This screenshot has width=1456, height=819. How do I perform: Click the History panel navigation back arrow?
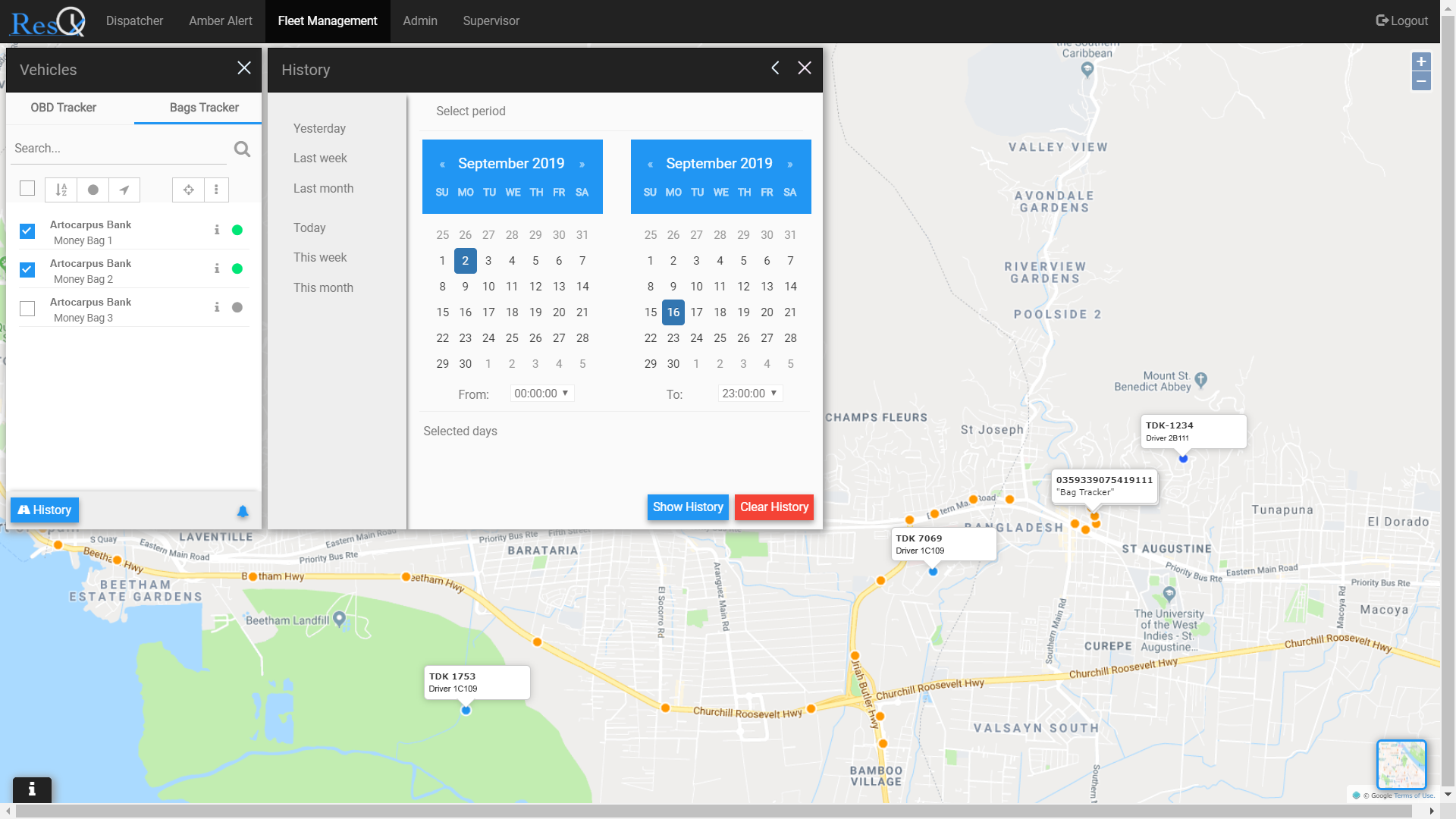[776, 68]
